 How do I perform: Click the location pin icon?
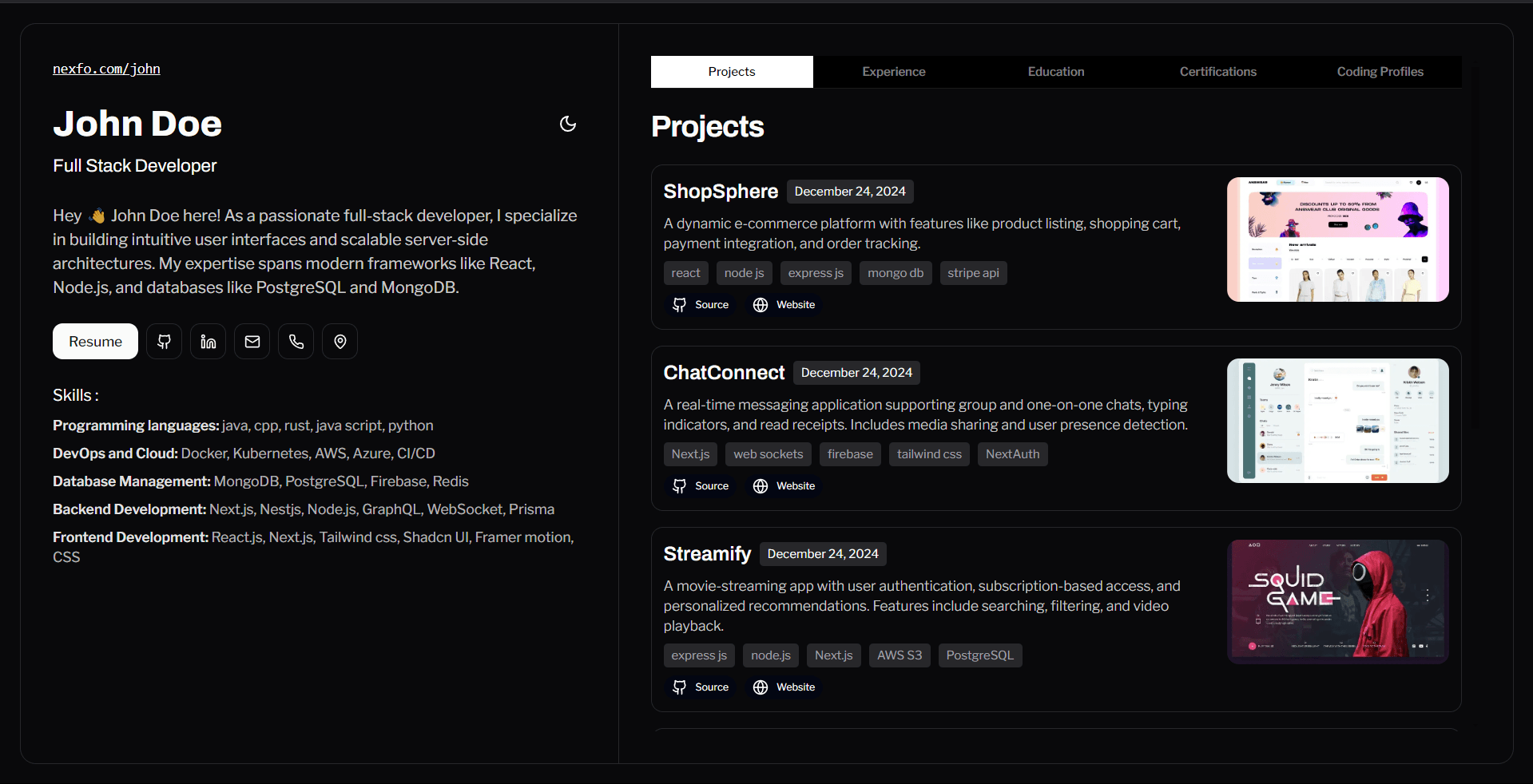(x=340, y=341)
